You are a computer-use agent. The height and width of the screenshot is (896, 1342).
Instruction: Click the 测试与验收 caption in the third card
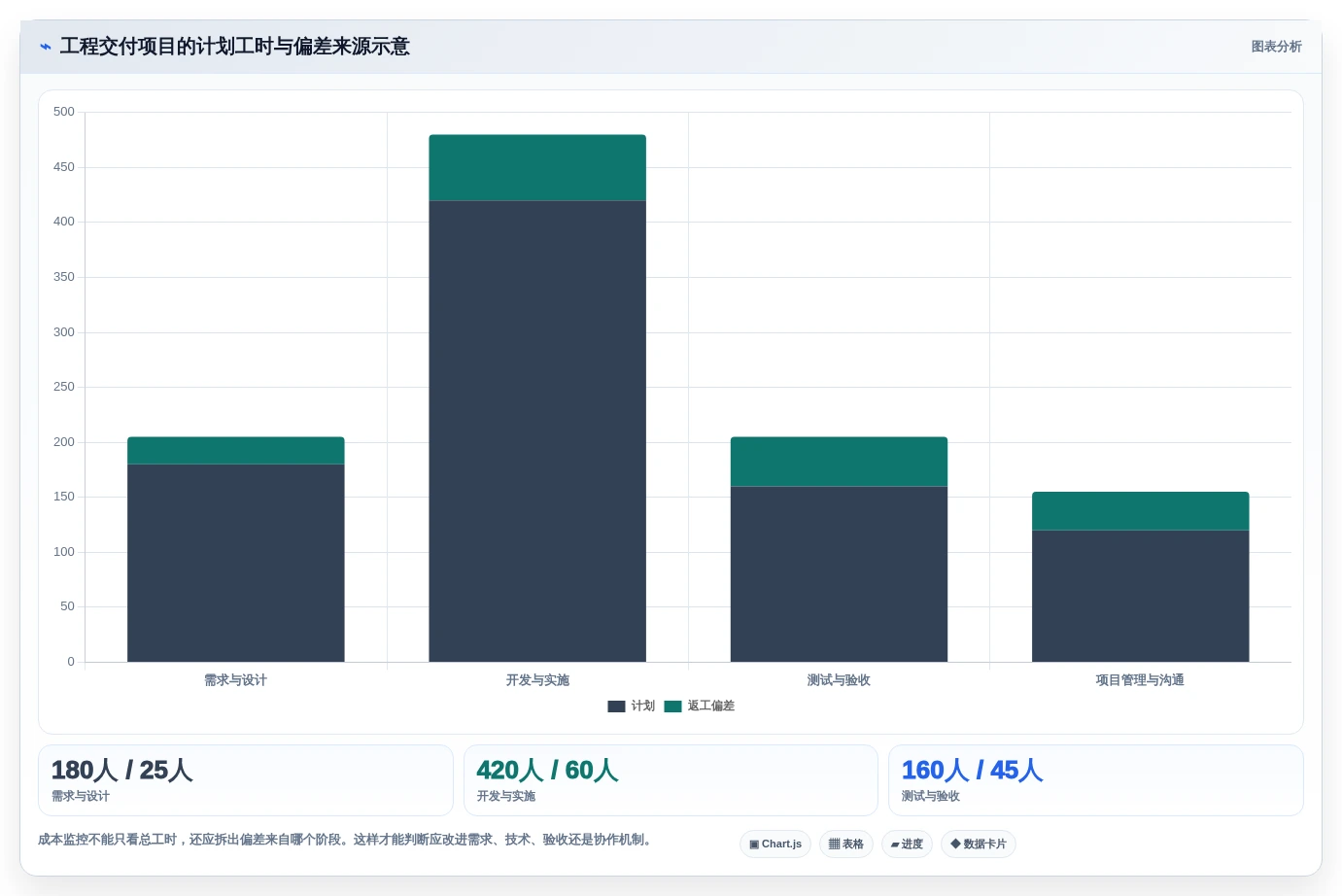point(931,796)
